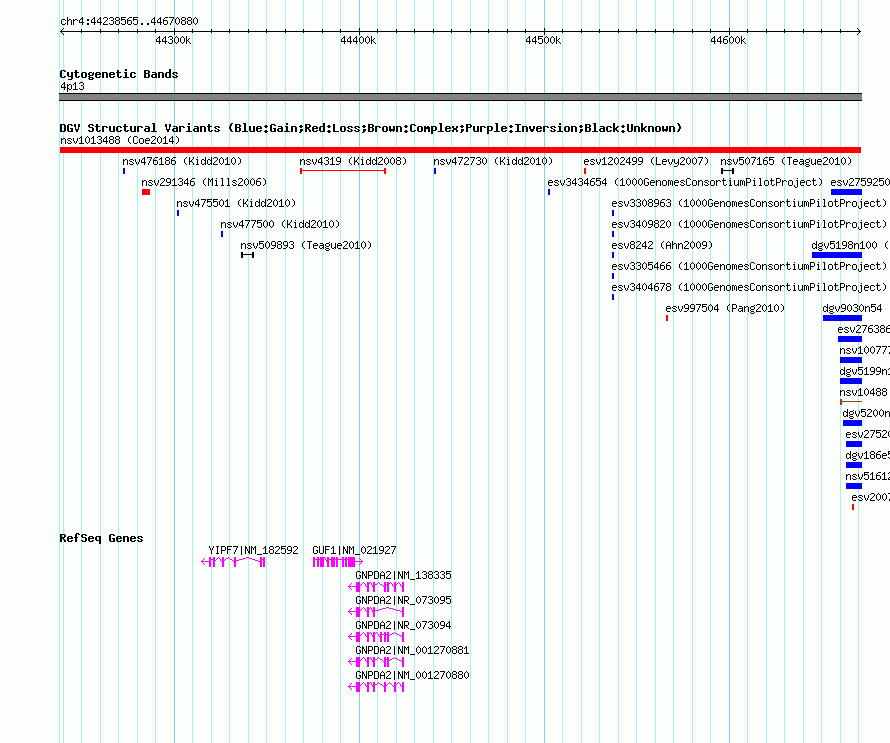Screen dimensions: 890x743
Task: Click the GNPDA2 NR_073095 transcript glyph
Action: click(376, 612)
